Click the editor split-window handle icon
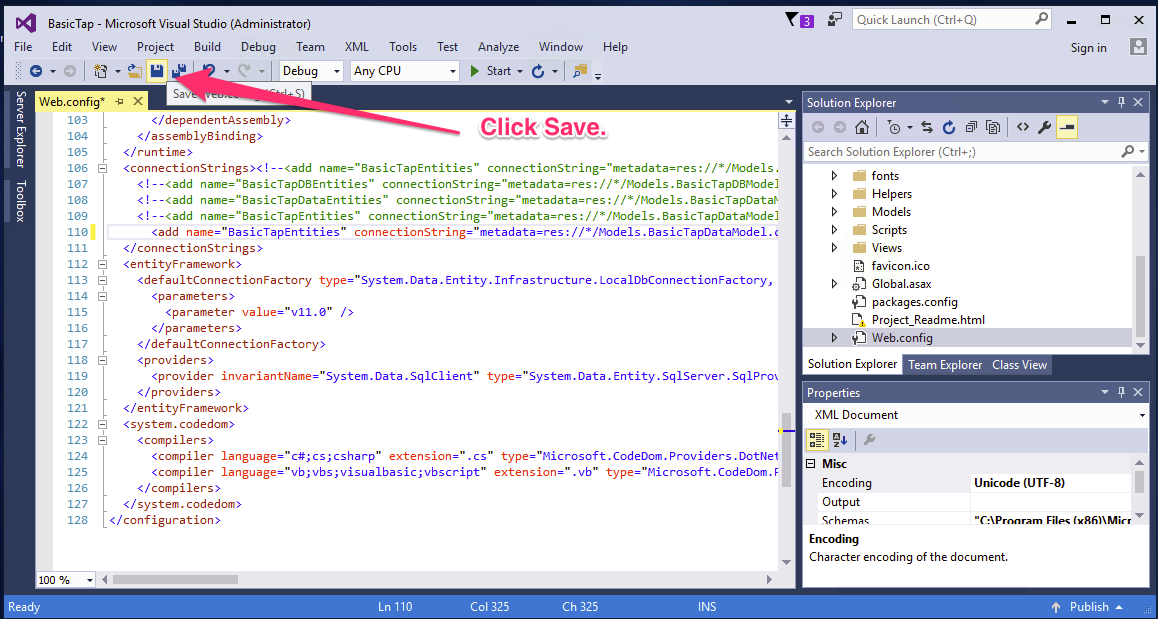The width and height of the screenshot is (1158, 619). click(787, 120)
